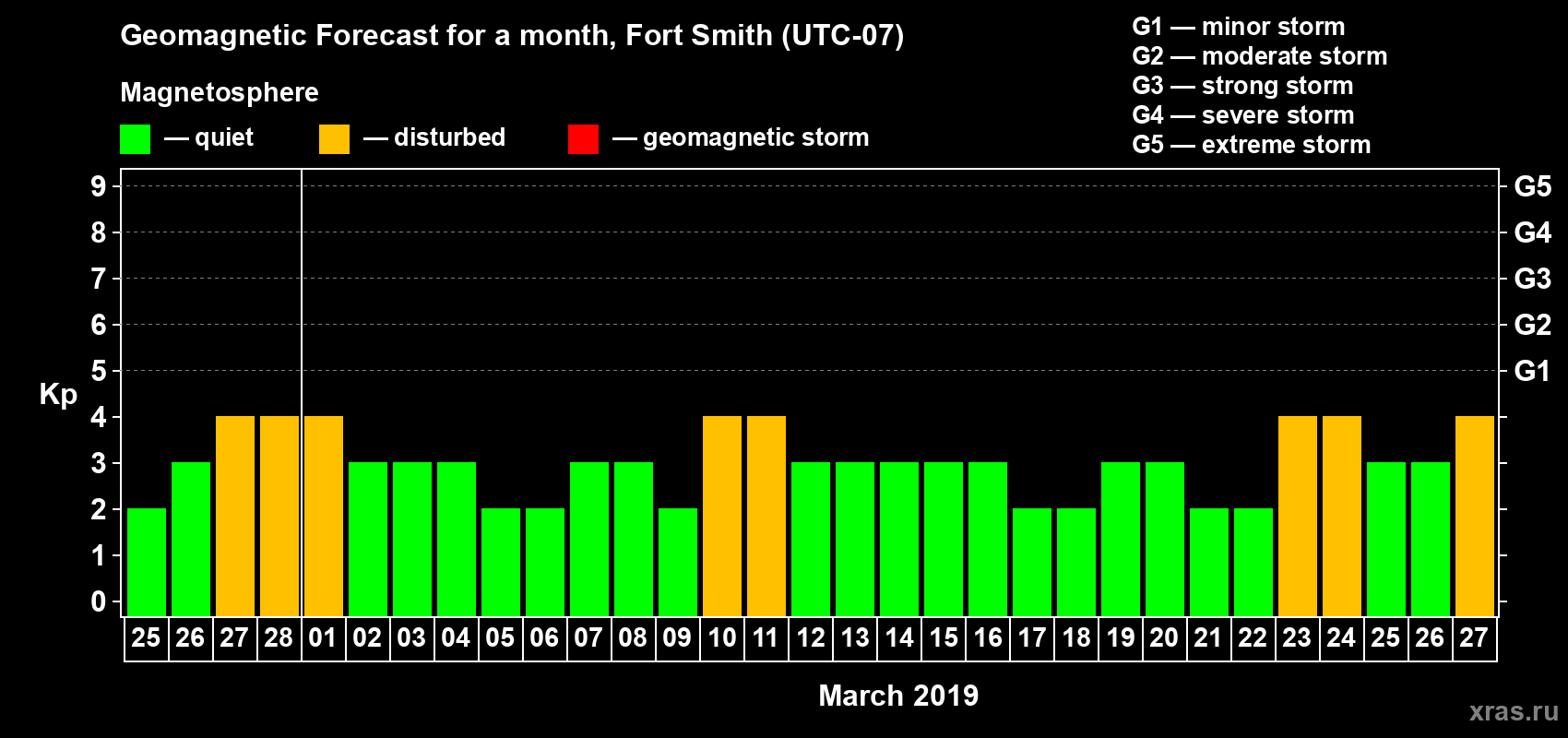Click the G5 label on right axis
This screenshot has height=738, width=1568.
coord(1533,186)
